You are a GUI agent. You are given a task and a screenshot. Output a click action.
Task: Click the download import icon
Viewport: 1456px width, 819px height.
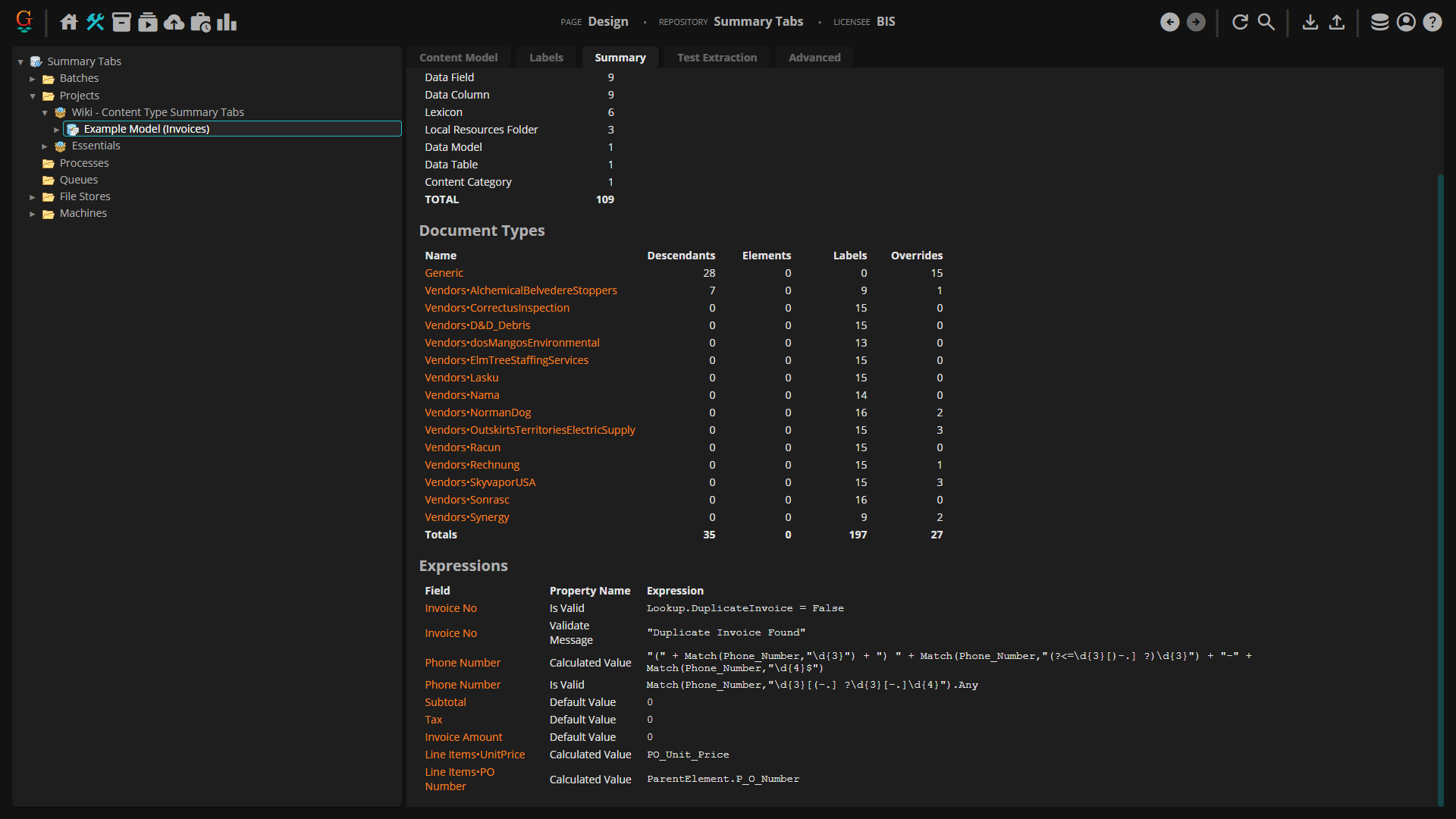(x=1310, y=22)
